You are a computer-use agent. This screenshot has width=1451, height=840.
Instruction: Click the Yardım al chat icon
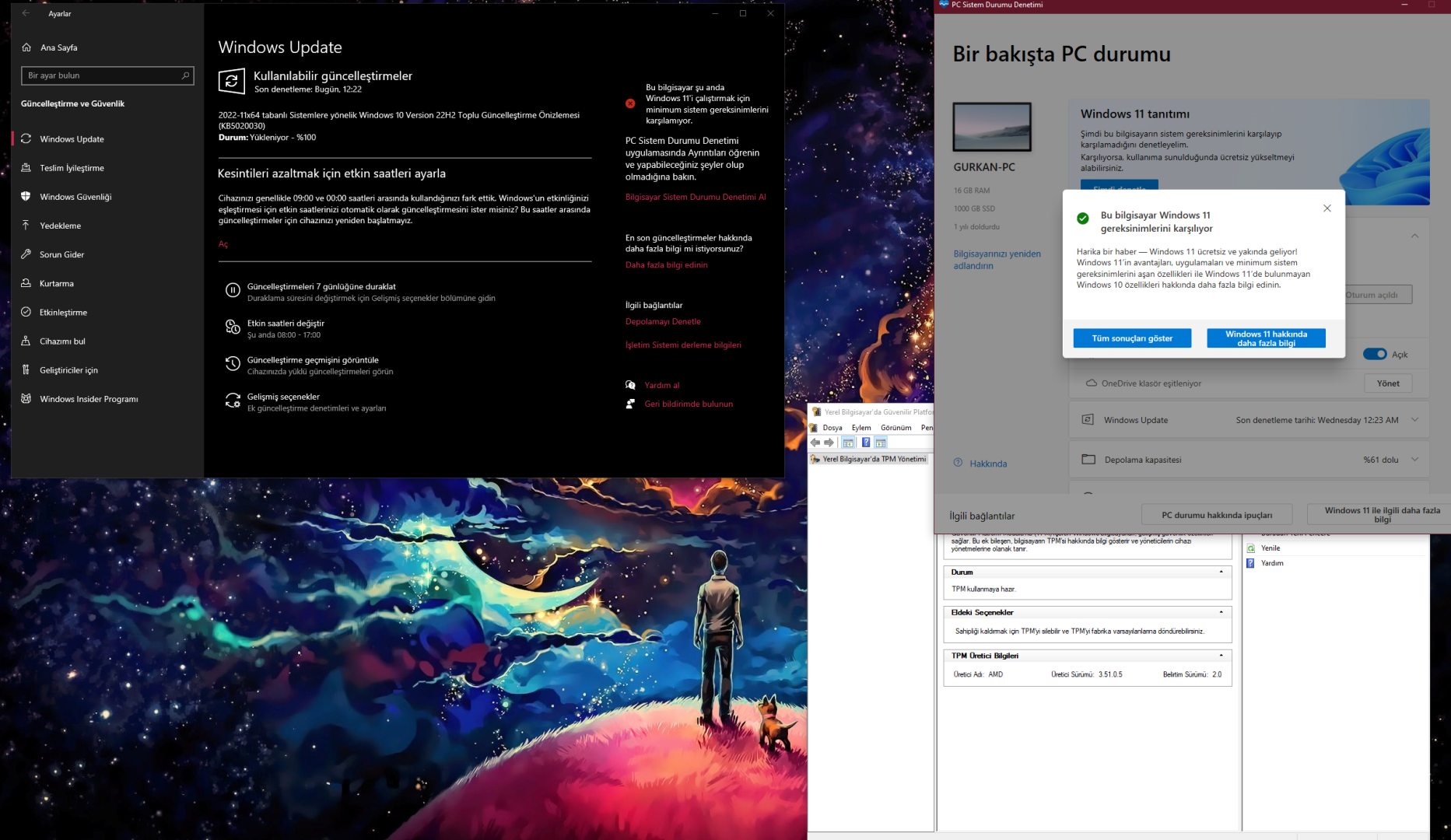coord(630,385)
